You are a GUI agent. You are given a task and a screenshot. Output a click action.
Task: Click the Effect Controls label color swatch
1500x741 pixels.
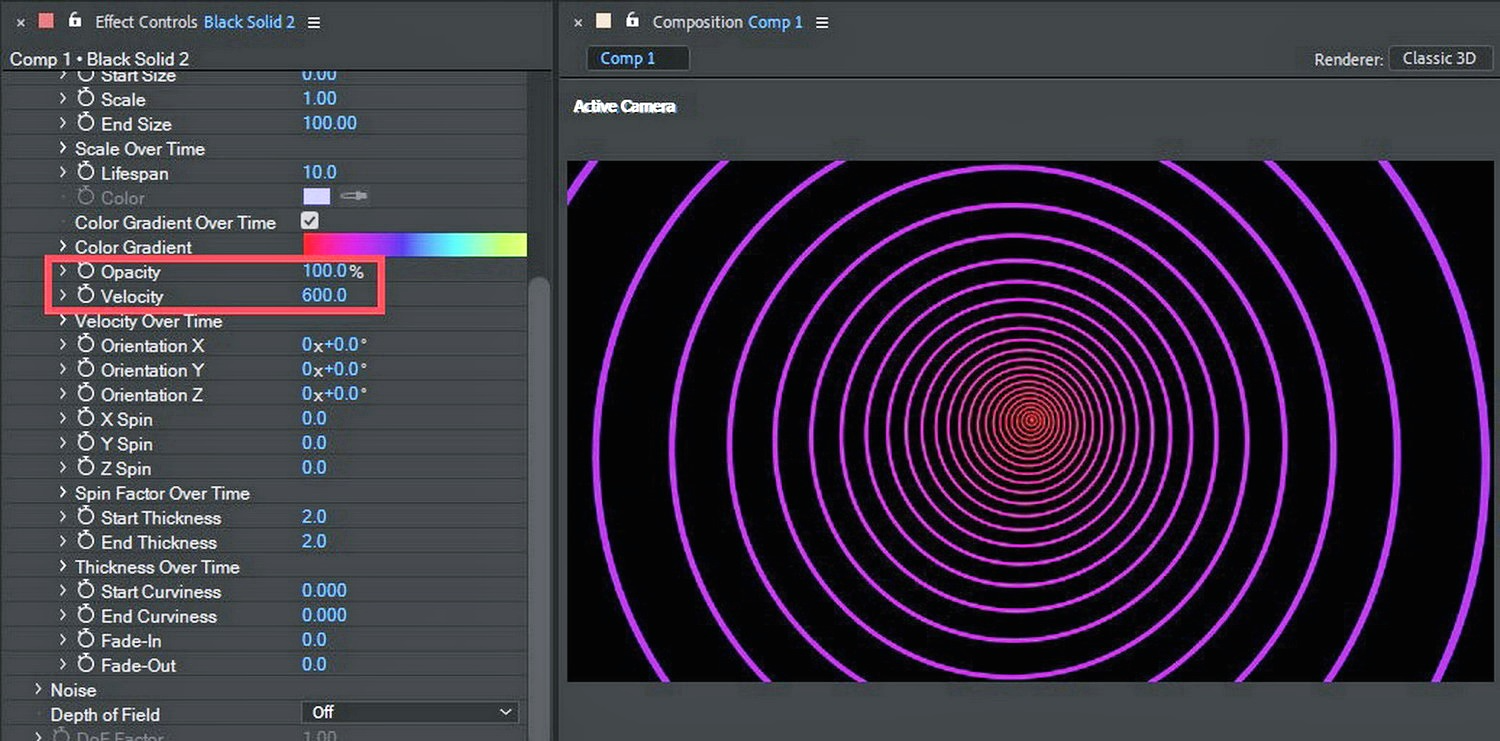click(46, 21)
